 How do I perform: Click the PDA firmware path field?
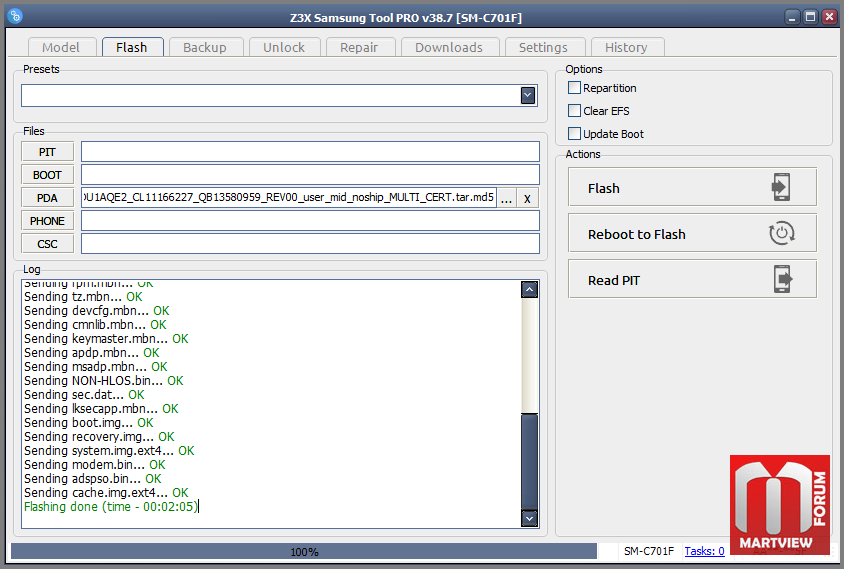pos(289,198)
